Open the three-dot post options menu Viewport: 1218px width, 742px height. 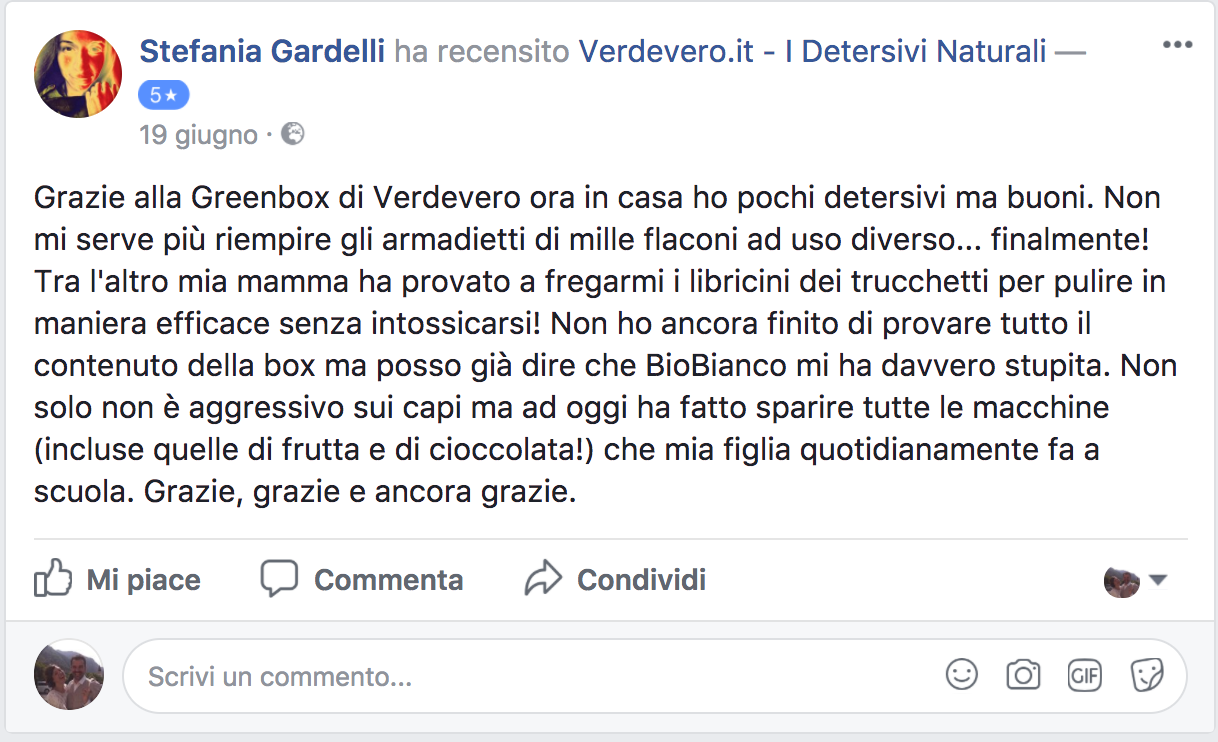(1177, 46)
